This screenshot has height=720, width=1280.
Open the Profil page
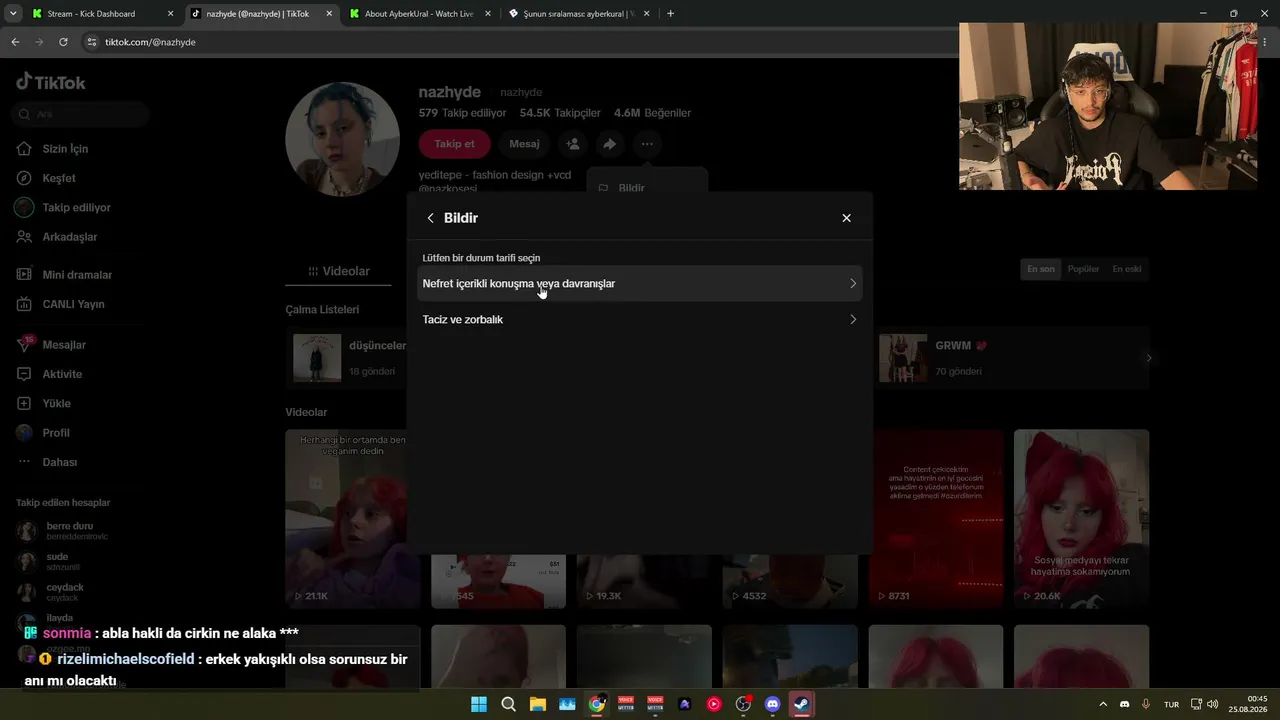pos(56,433)
